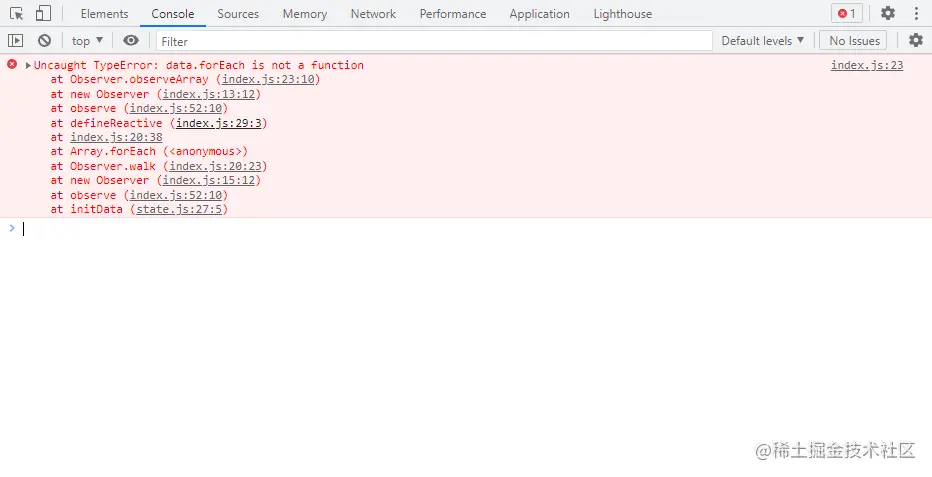
Task: Click the 'Observer.observeArray' stack frame text
Action: point(139,79)
